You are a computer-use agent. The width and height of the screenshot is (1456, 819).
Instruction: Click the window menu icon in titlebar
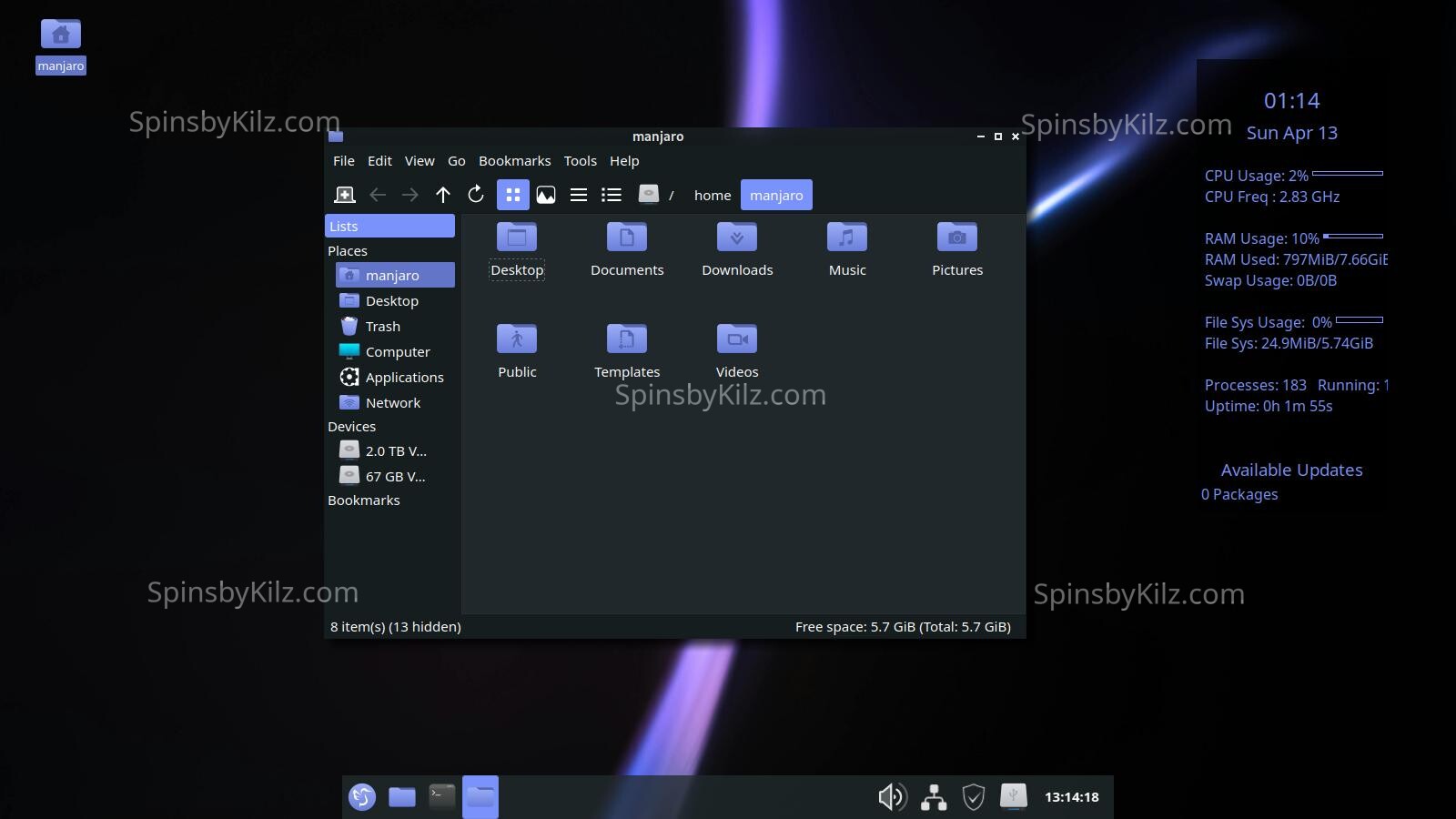[x=336, y=136]
